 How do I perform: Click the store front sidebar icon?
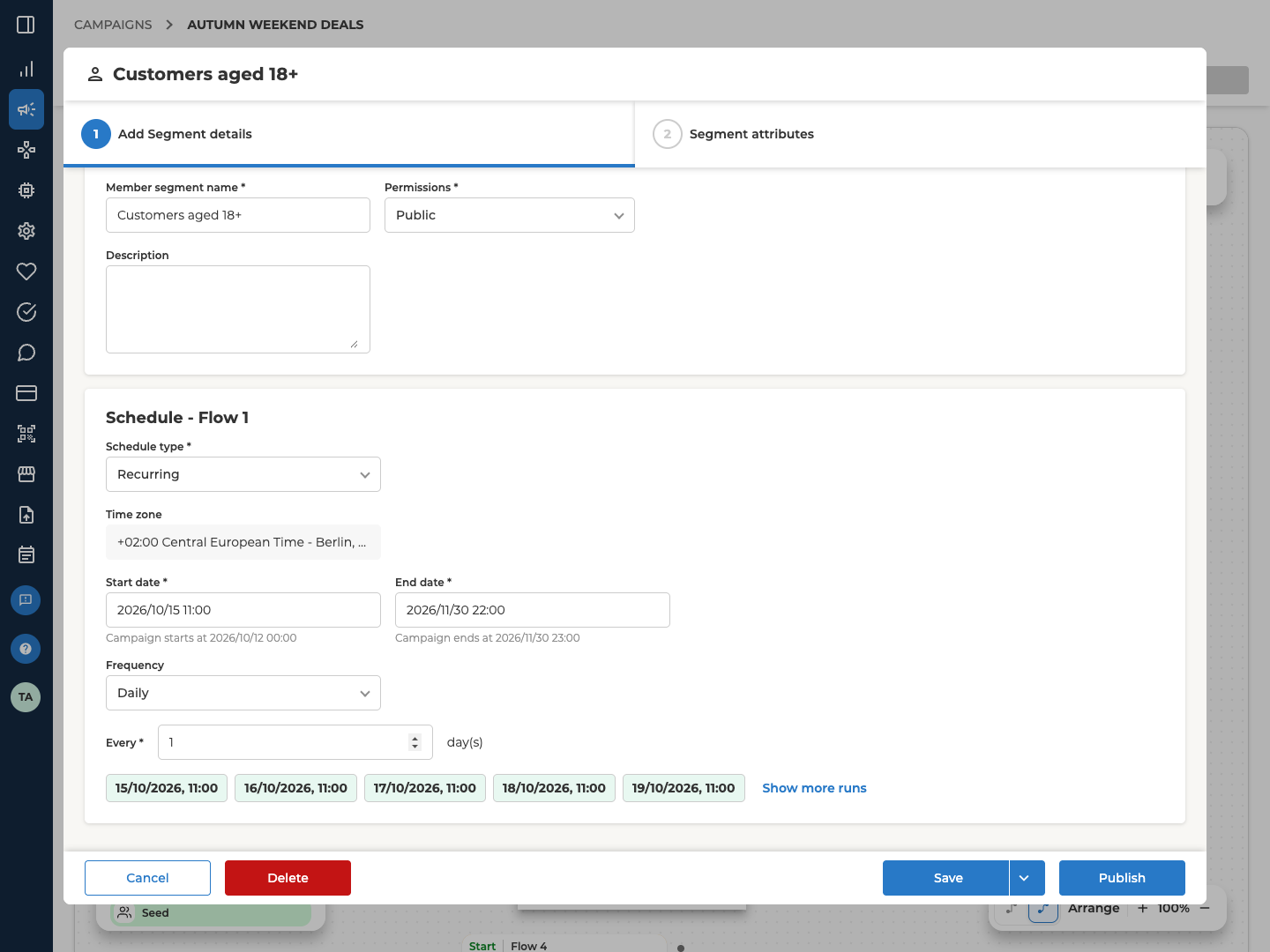(x=26, y=474)
